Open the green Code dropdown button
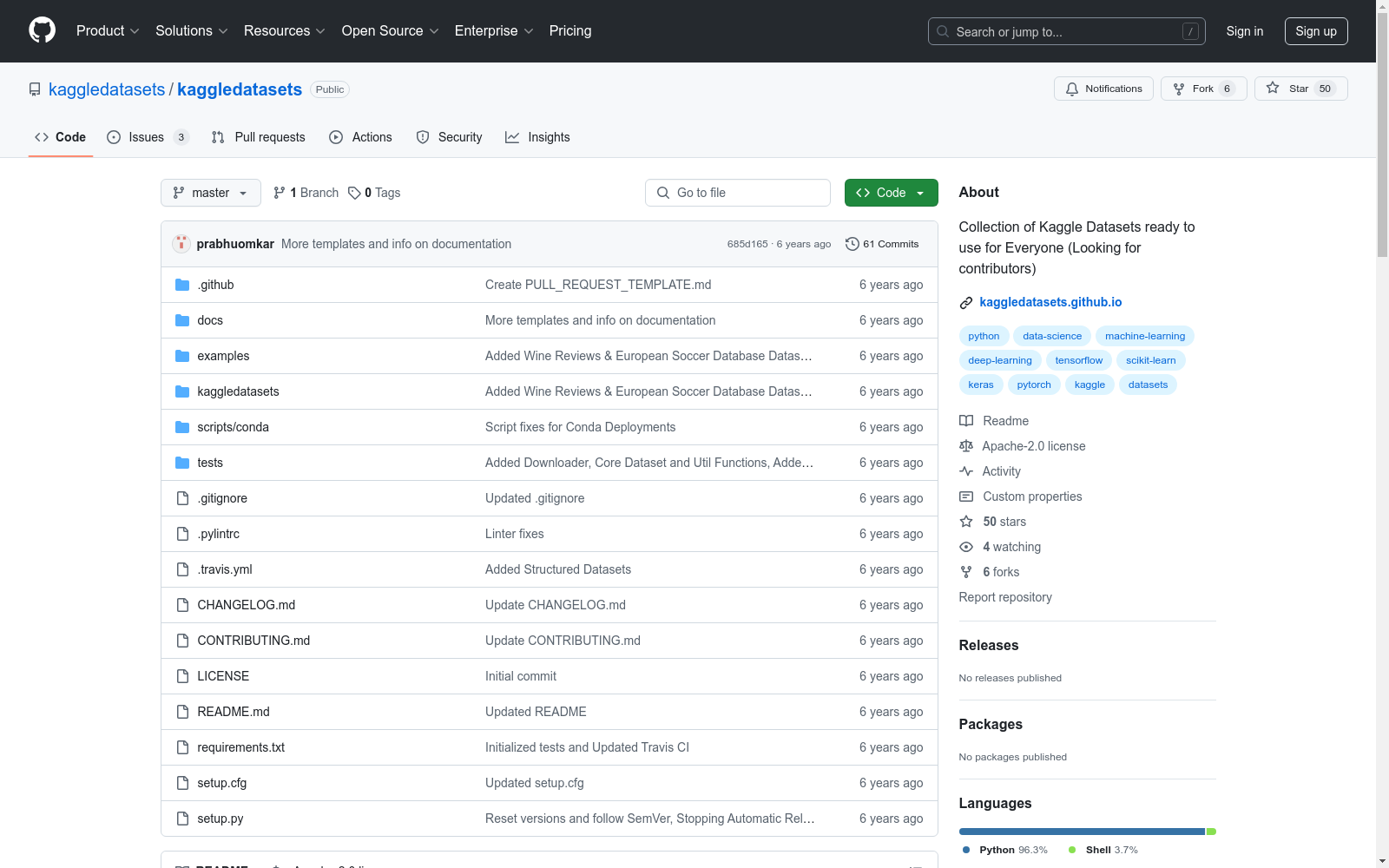The image size is (1389, 868). point(891,193)
